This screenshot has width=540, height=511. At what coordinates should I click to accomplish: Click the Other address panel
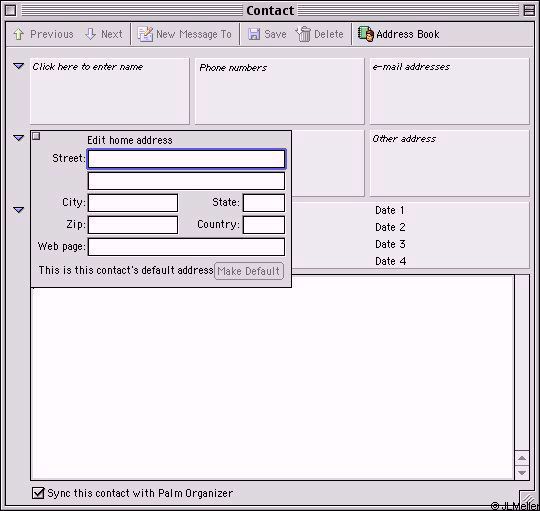(x=449, y=163)
